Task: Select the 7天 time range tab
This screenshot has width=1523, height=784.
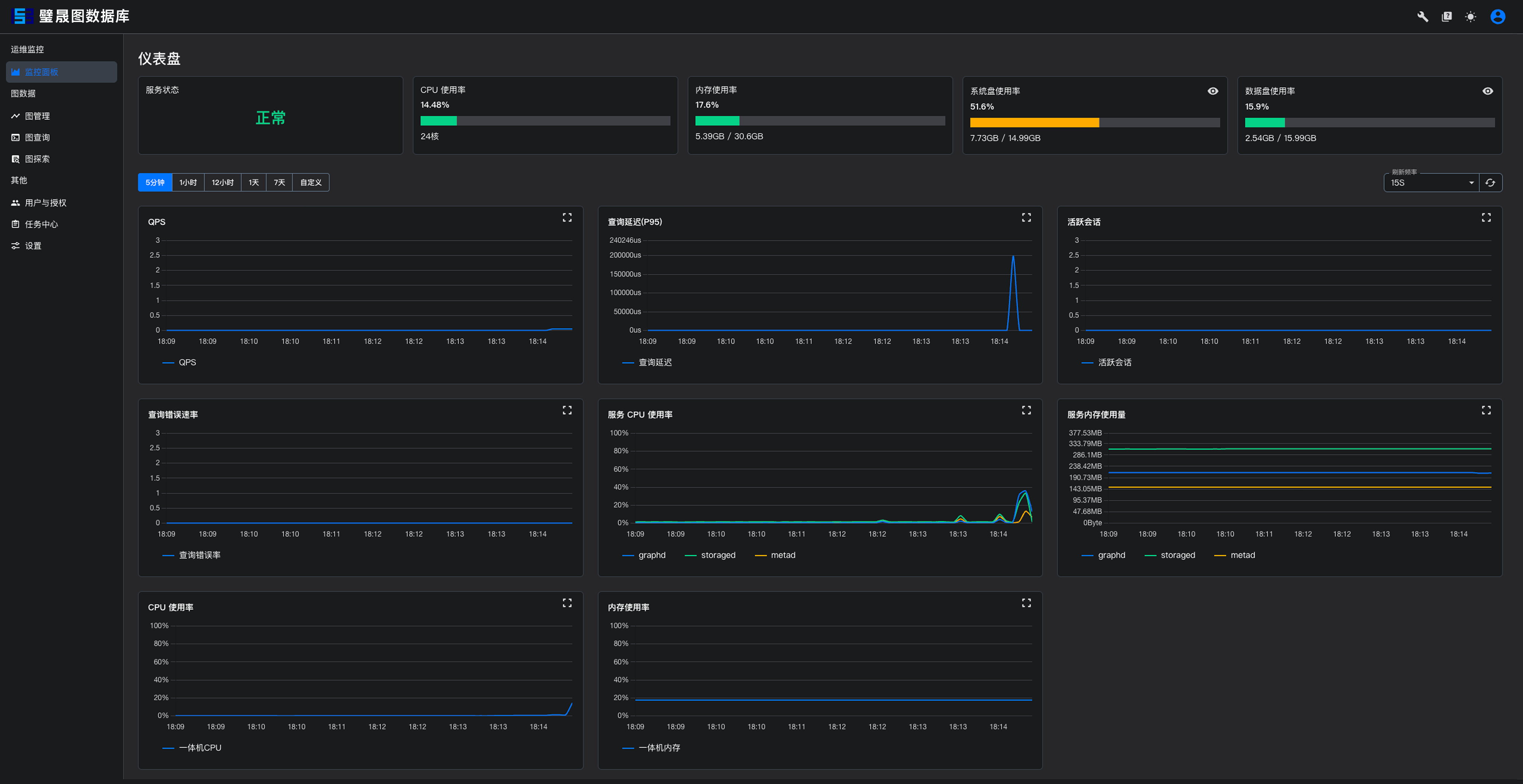Action: tap(279, 182)
